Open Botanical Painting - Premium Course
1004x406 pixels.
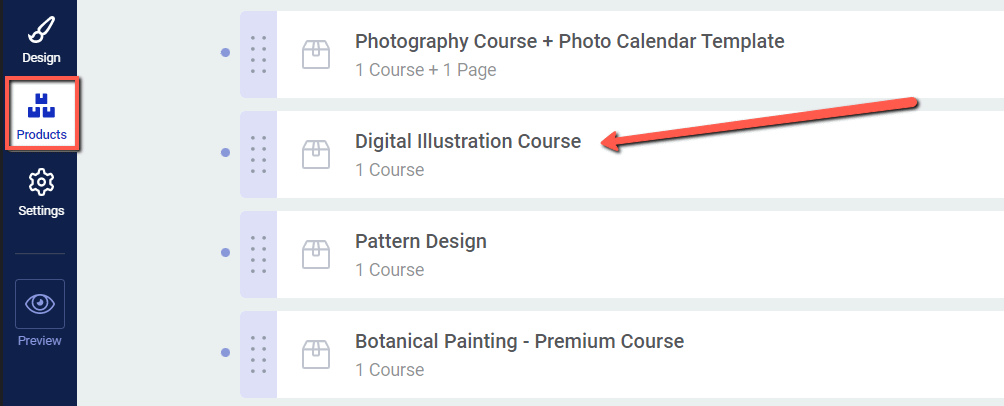(519, 341)
